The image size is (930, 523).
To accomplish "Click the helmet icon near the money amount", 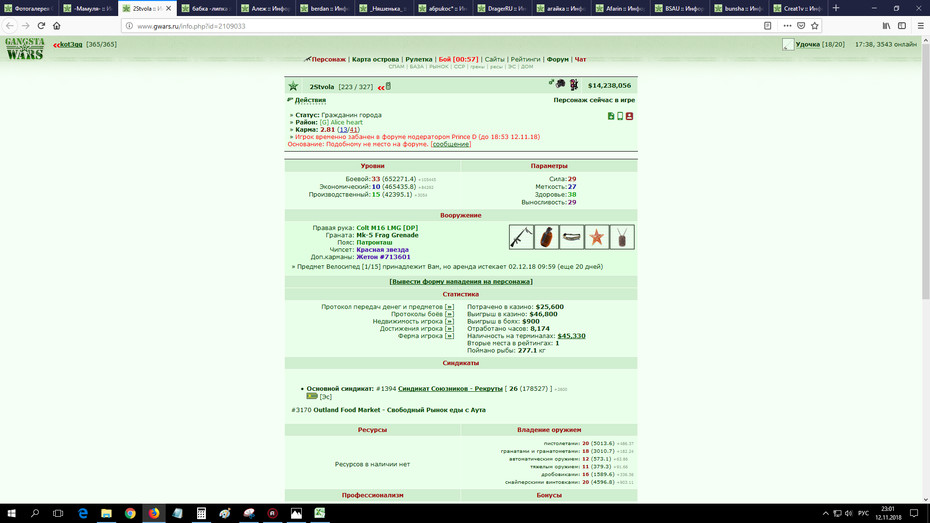I will [x=560, y=84].
